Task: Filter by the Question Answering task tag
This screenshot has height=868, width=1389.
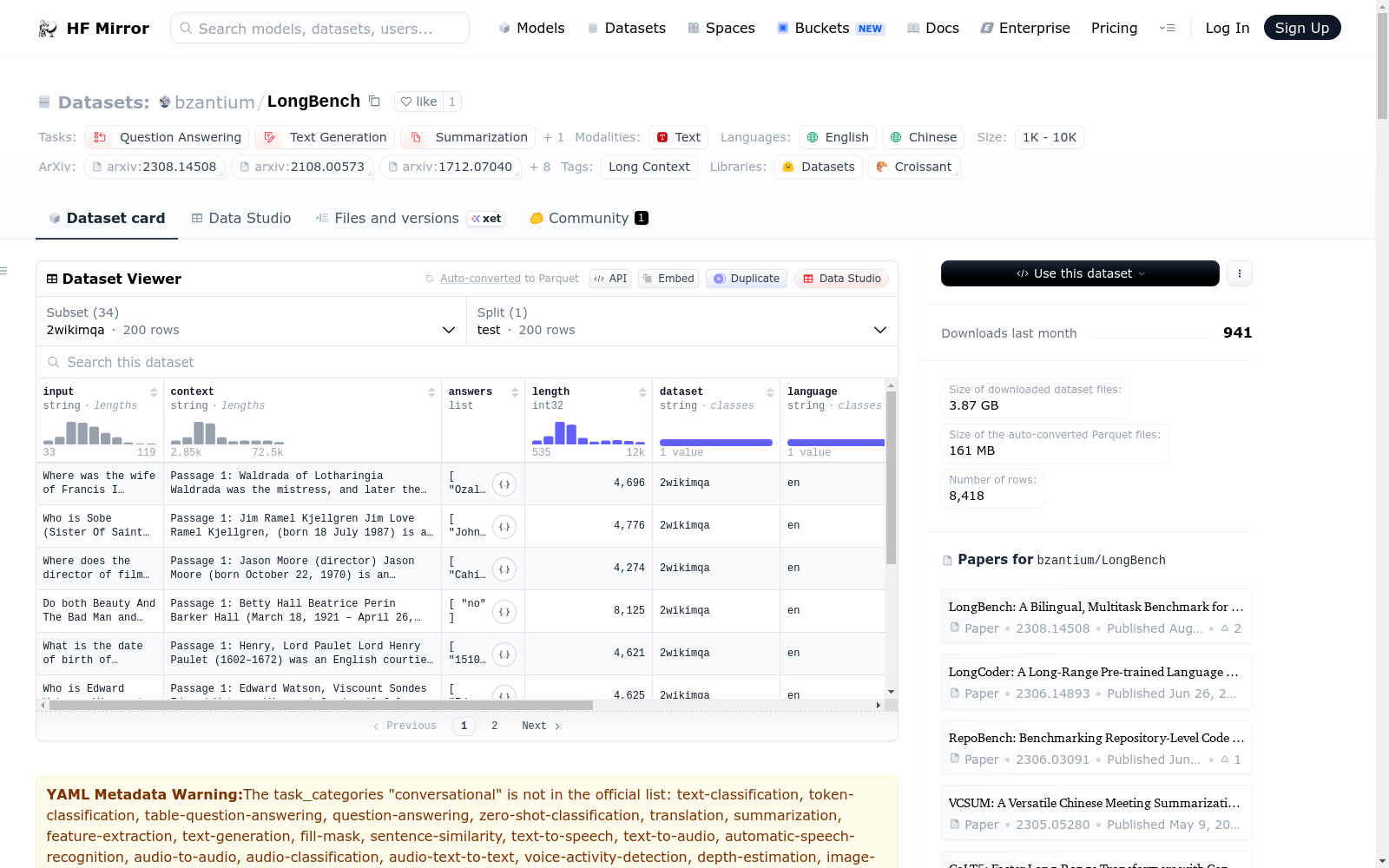Action: click(x=167, y=137)
